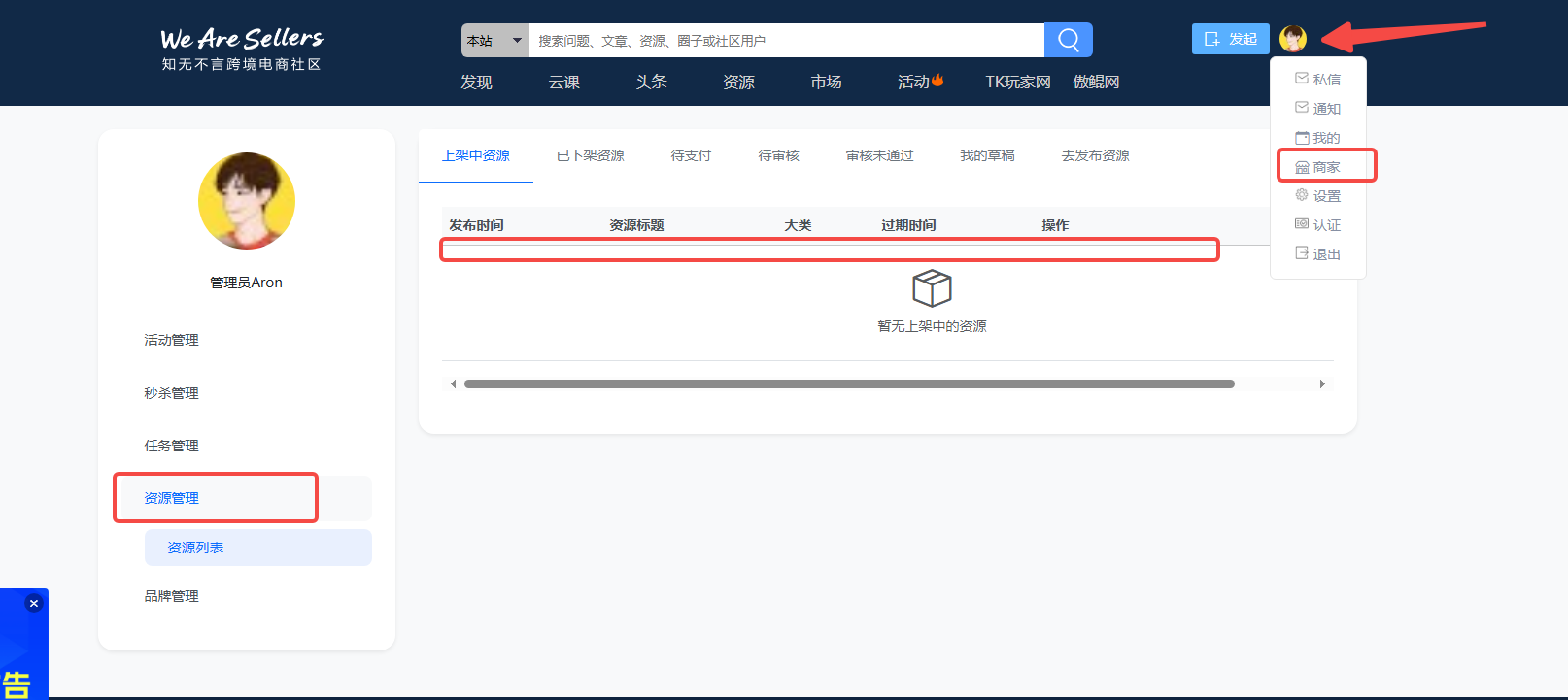Expand 资源管理 in the sidebar
Viewport: 1568px width, 700px height.
172,498
